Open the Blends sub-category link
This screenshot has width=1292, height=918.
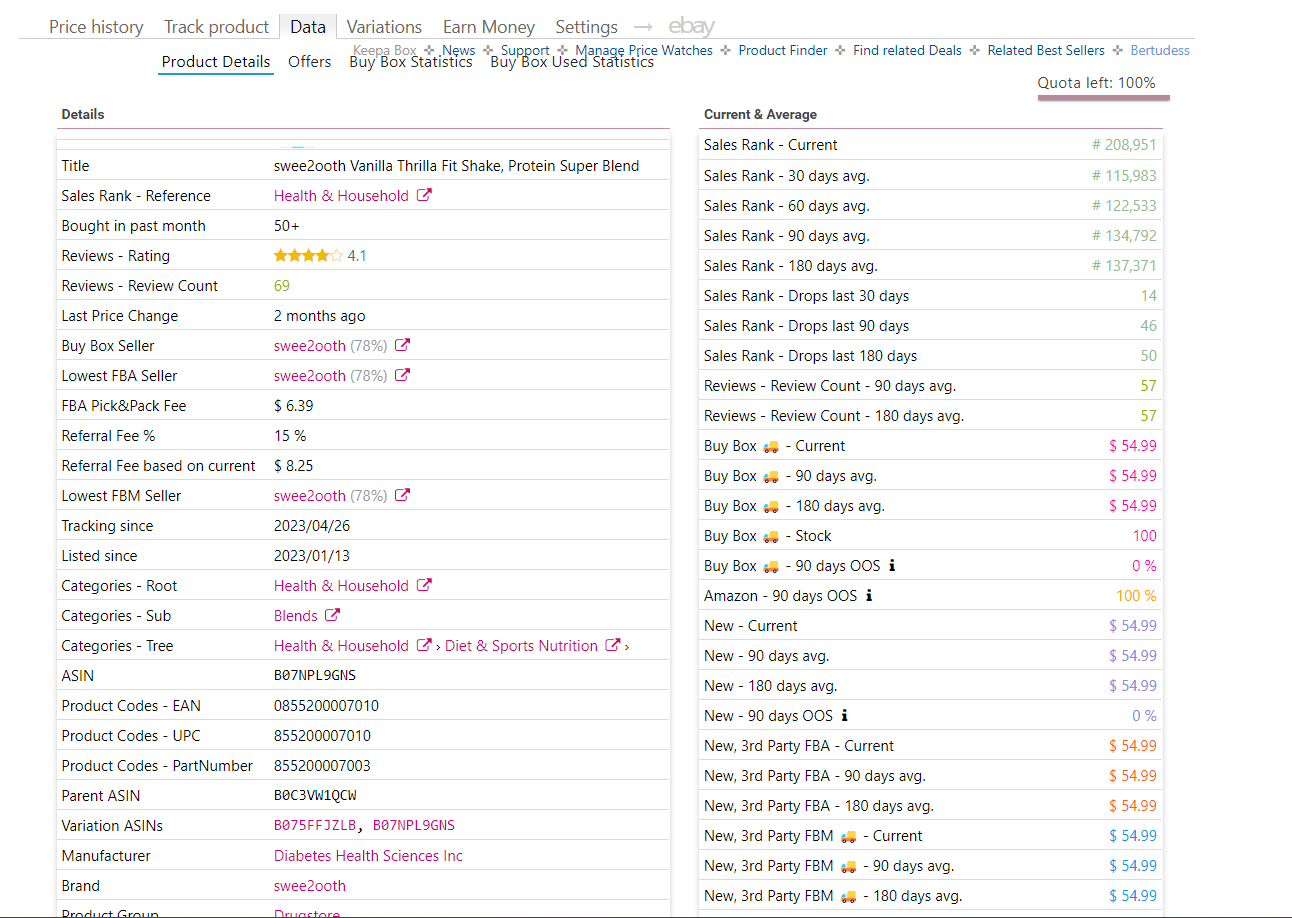[x=296, y=616]
